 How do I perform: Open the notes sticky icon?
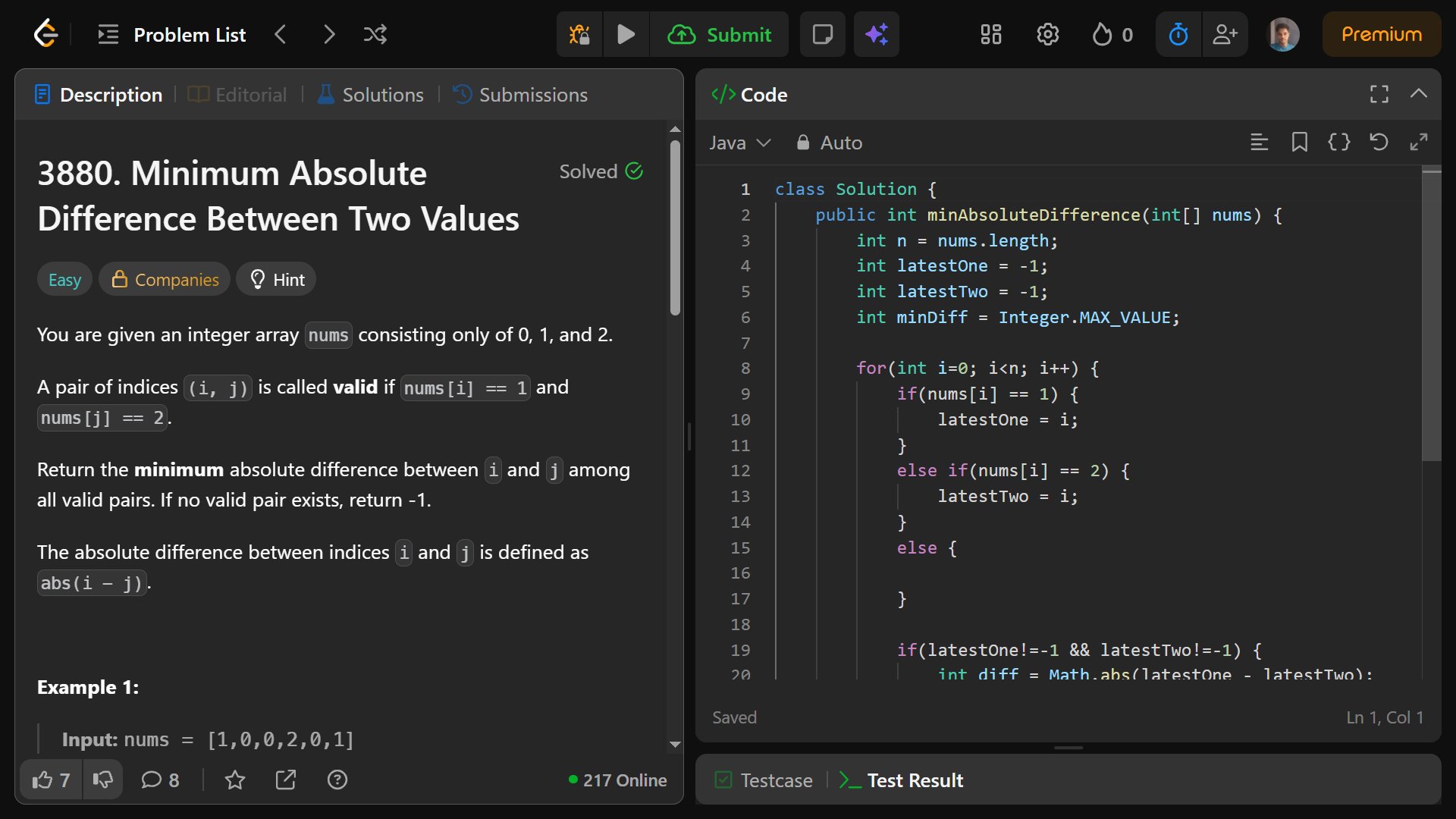[x=822, y=34]
